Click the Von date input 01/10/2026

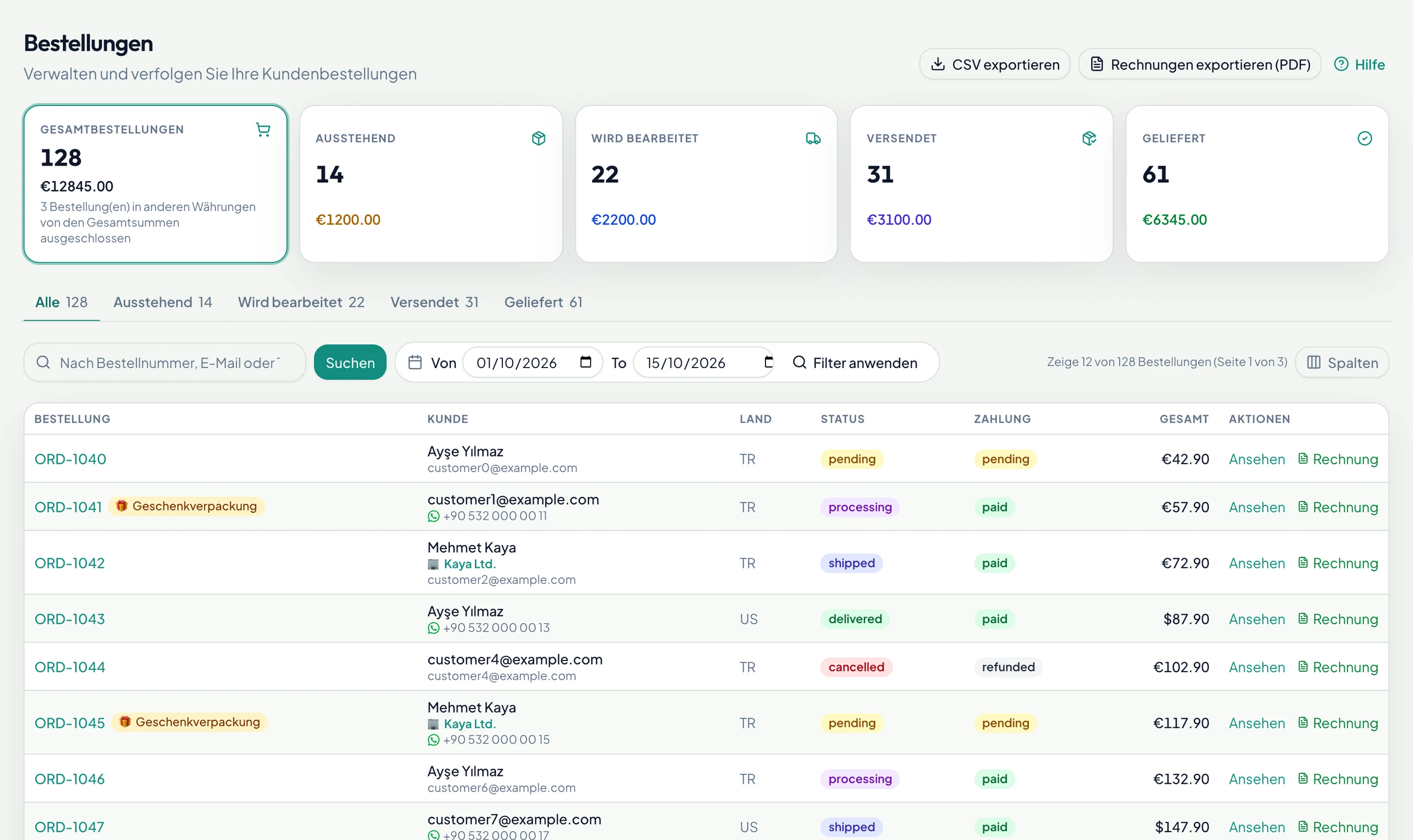[x=533, y=362]
